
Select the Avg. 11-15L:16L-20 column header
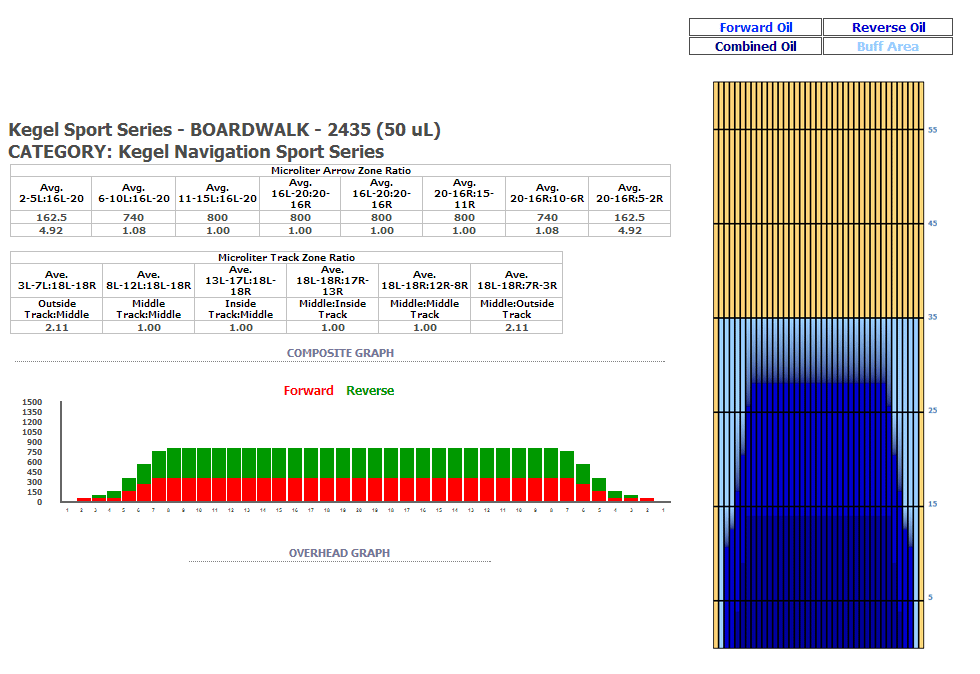pyautogui.click(x=217, y=193)
